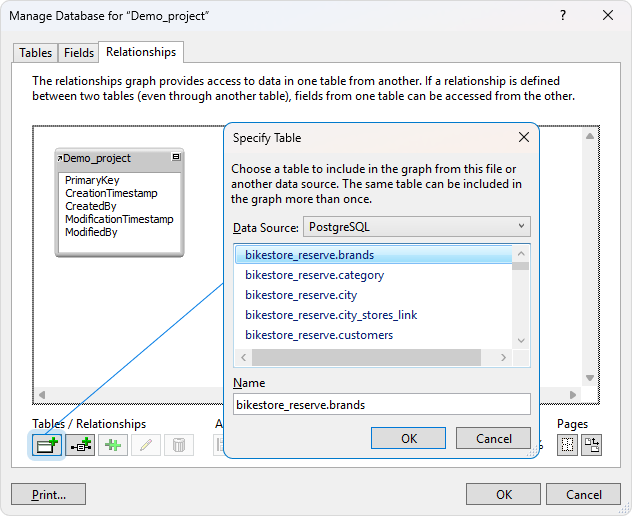632x516 pixels.
Task: Click ModifiedBy field in Demo_project table
Action: coord(91,232)
